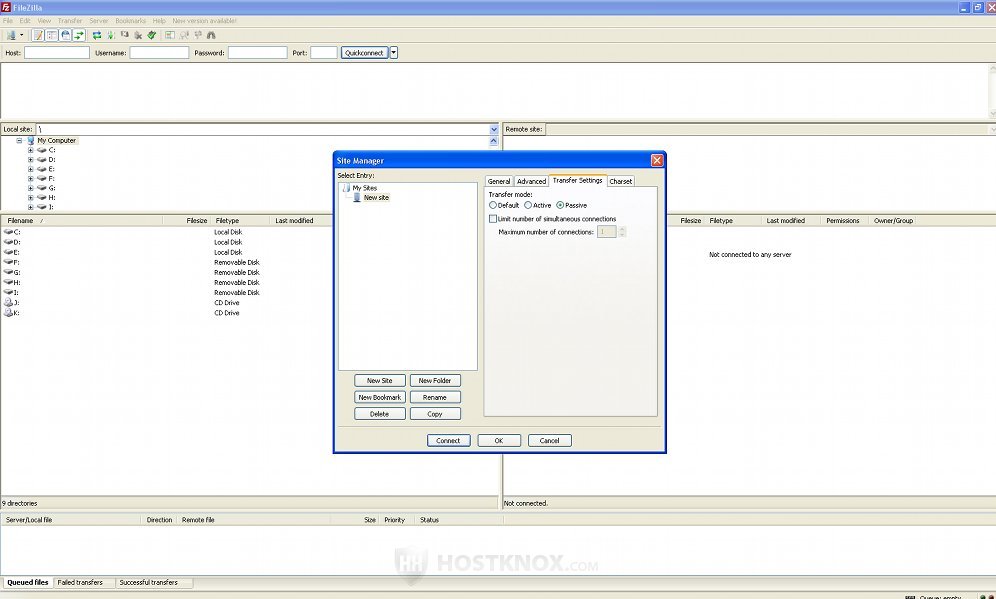Toggle the local directory tree icon
996x599 pixels.
pyautogui.click(x=52, y=36)
